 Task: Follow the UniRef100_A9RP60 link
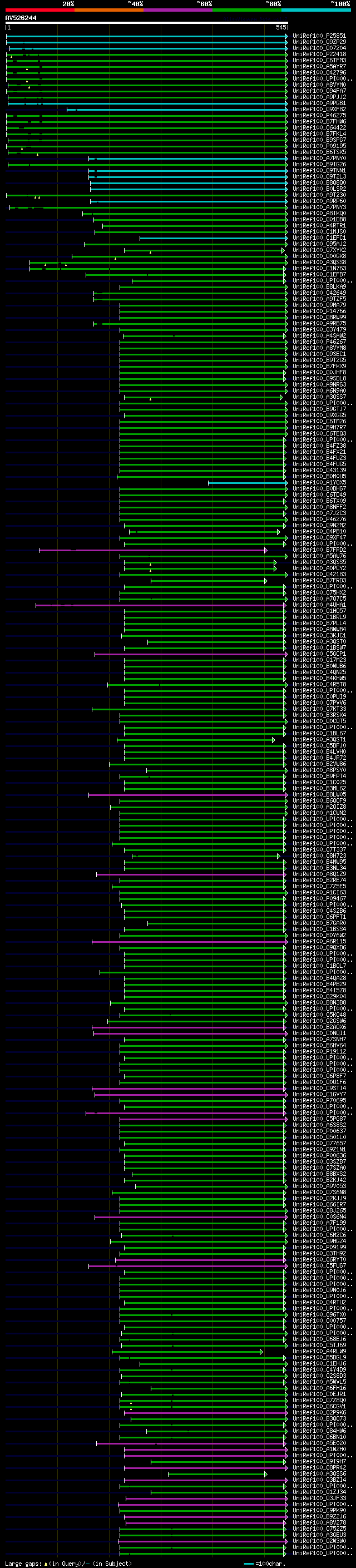tap(319, 201)
